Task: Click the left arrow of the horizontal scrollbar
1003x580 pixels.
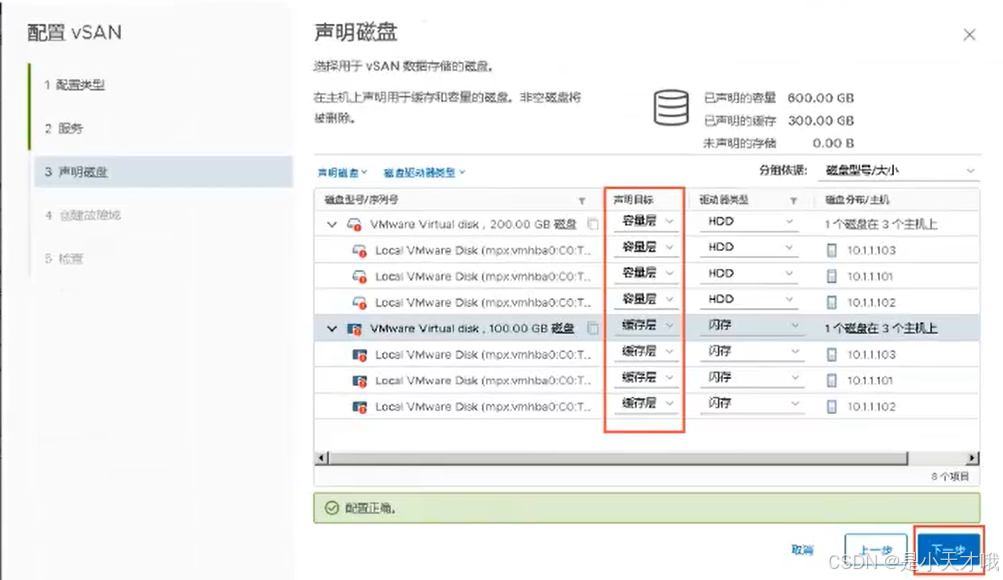Action: click(x=322, y=458)
